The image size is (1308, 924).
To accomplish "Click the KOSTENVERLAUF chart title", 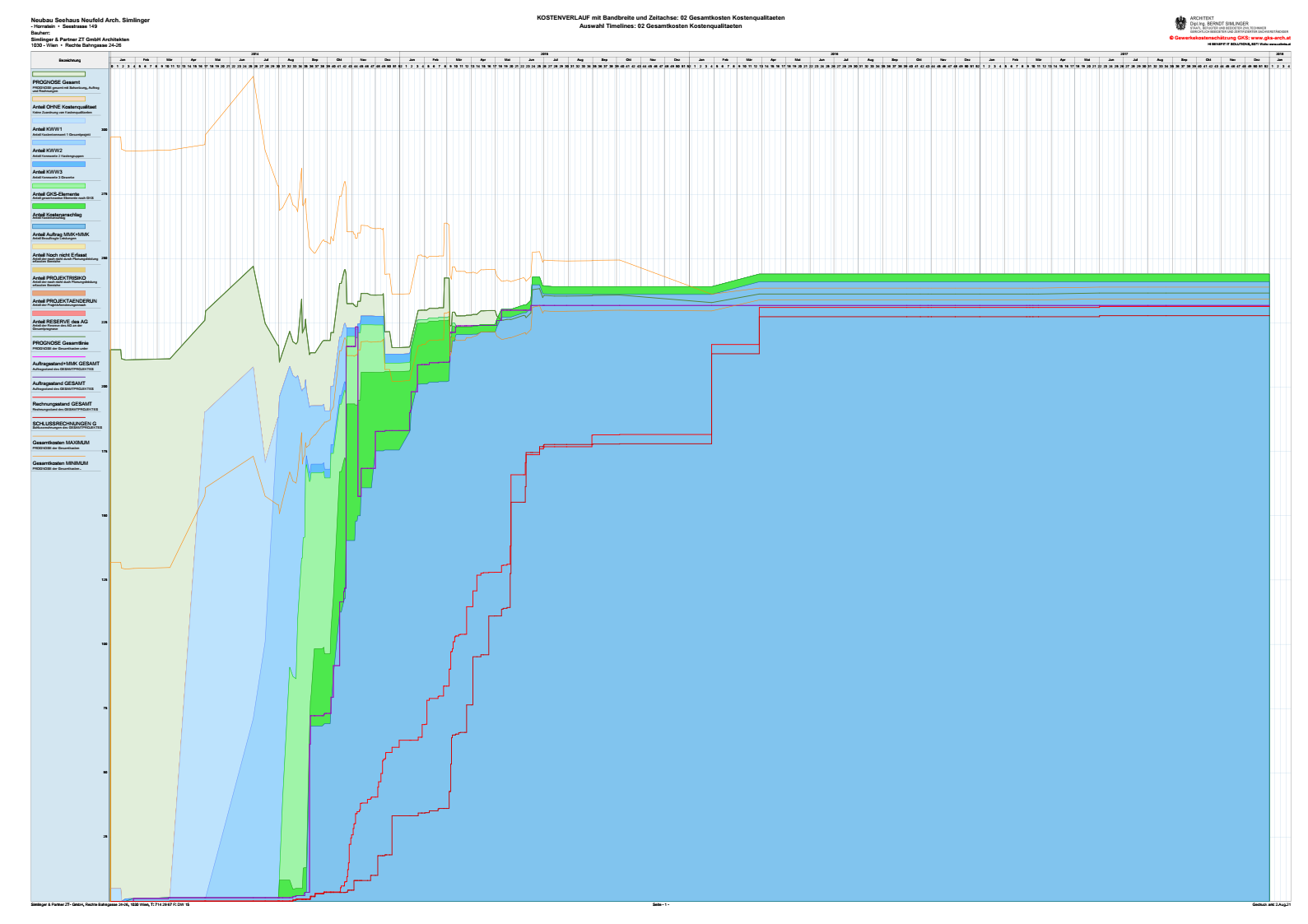I will pyautogui.click(x=660, y=17).
